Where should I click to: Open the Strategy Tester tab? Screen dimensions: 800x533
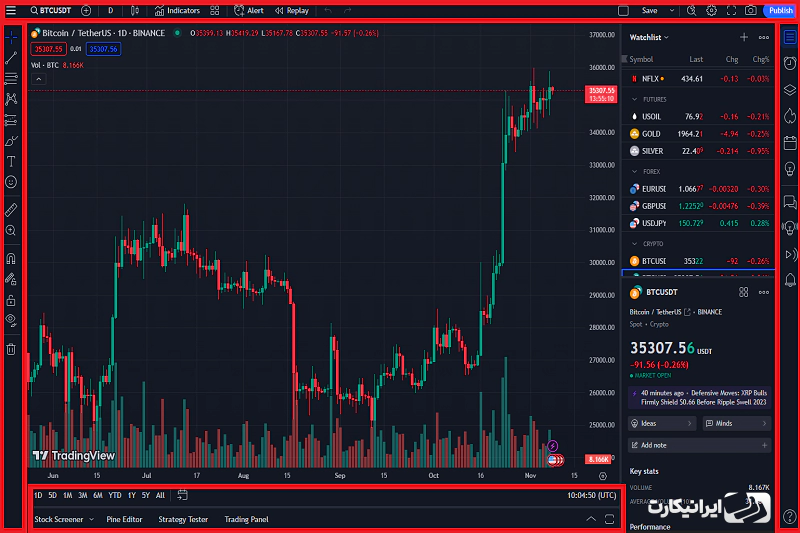pos(183,519)
